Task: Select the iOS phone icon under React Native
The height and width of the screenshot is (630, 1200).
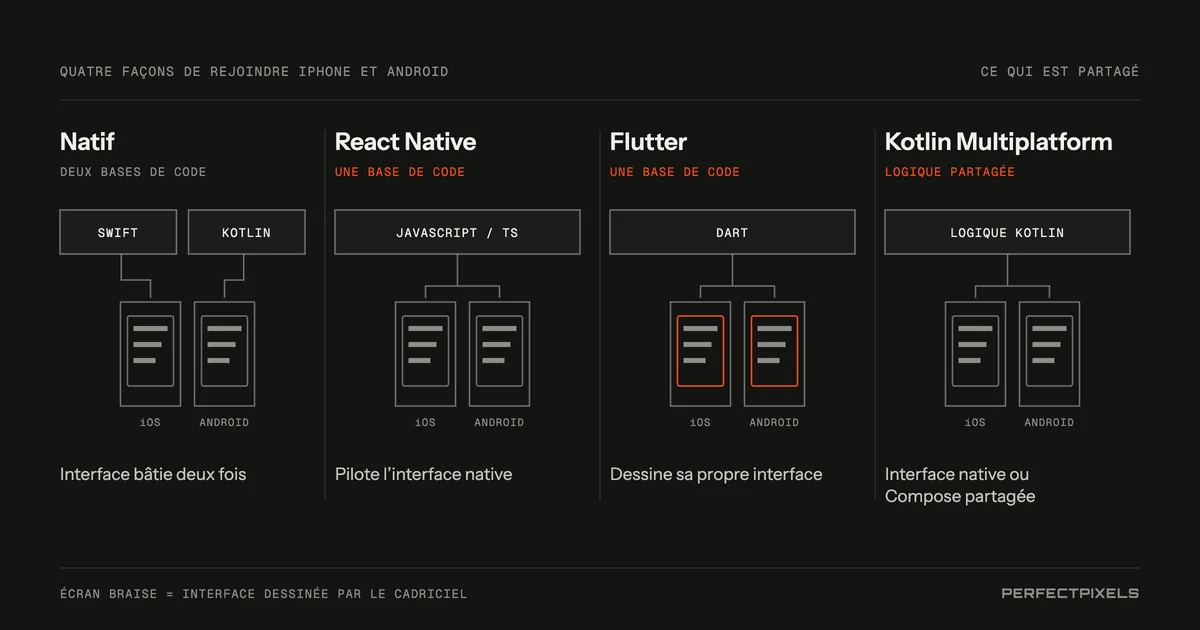Action: 425,354
